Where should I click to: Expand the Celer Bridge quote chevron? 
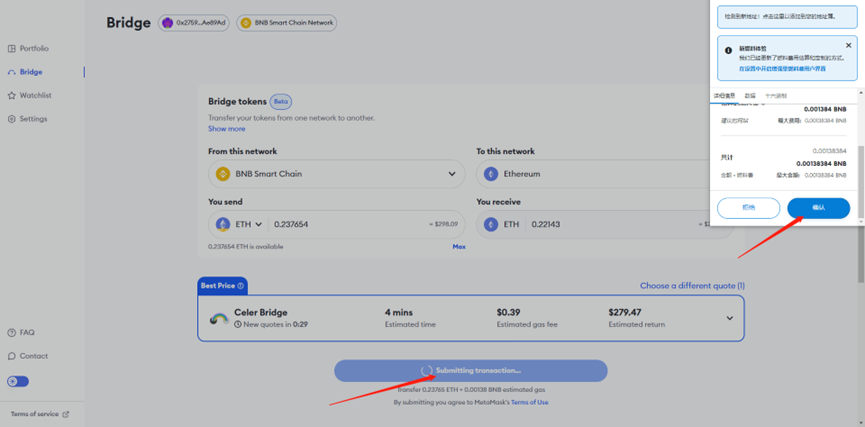click(729, 318)
